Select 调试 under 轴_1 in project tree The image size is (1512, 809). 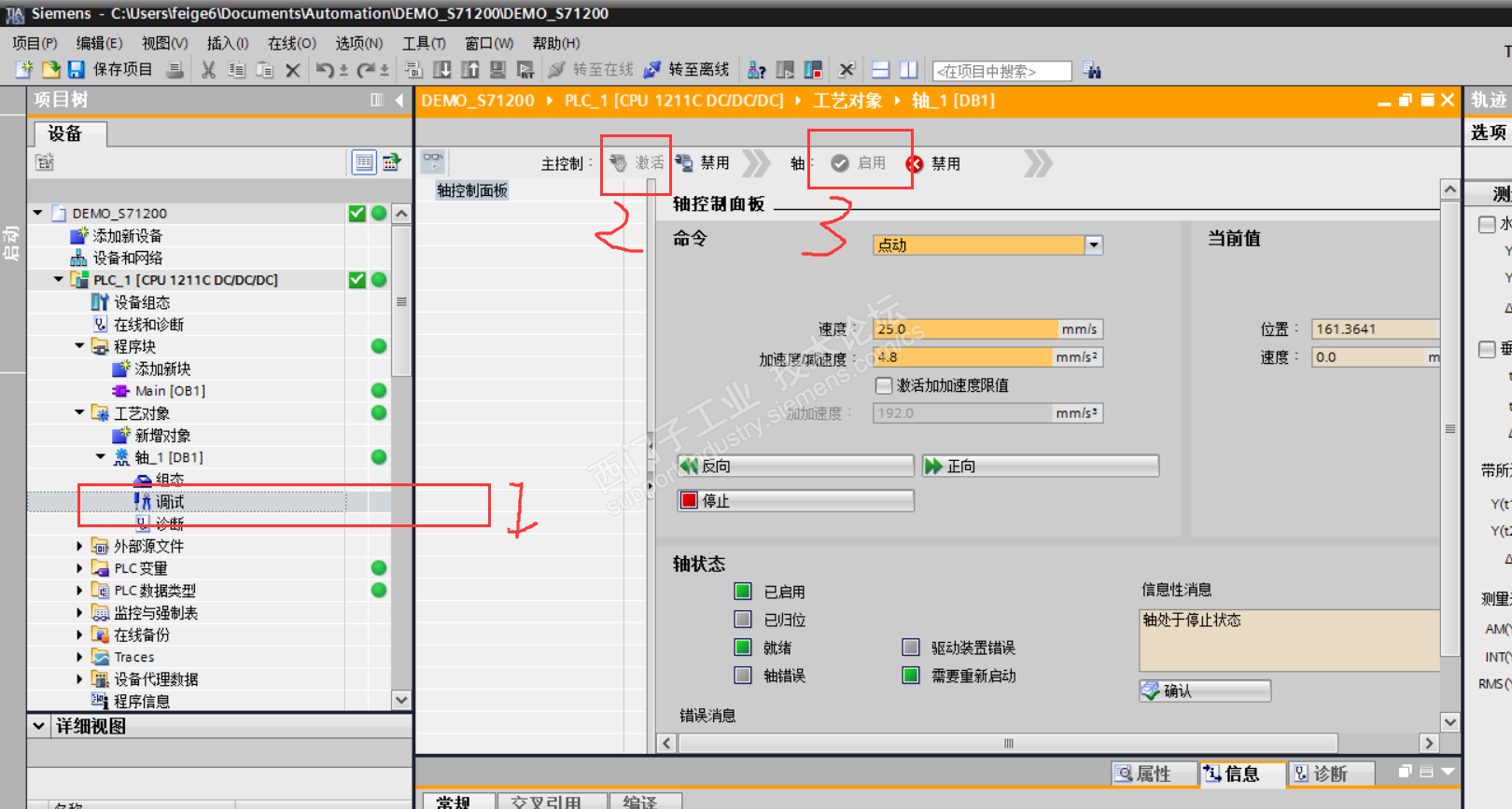(x=170, y=501)
